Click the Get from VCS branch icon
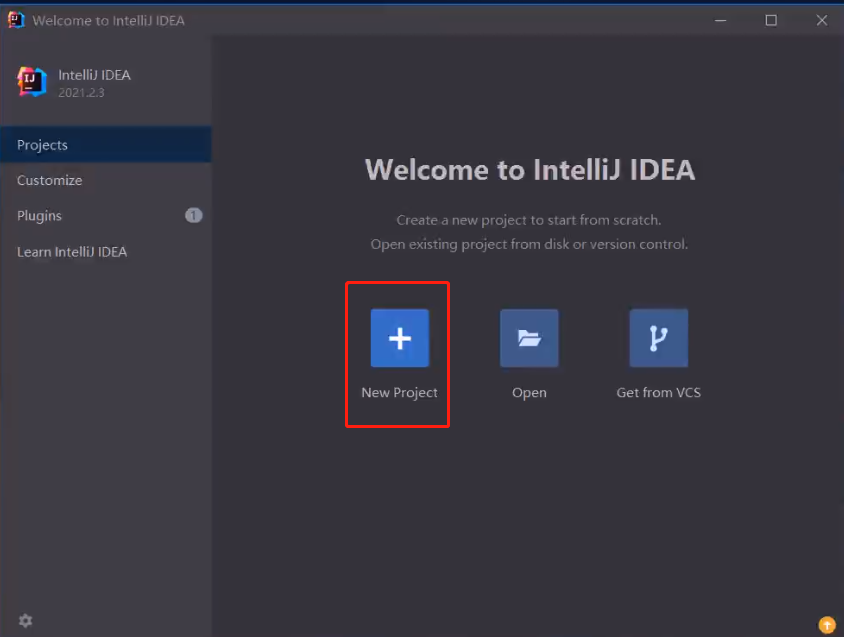The height and width of the screenshot is (637, 844). 658,338
